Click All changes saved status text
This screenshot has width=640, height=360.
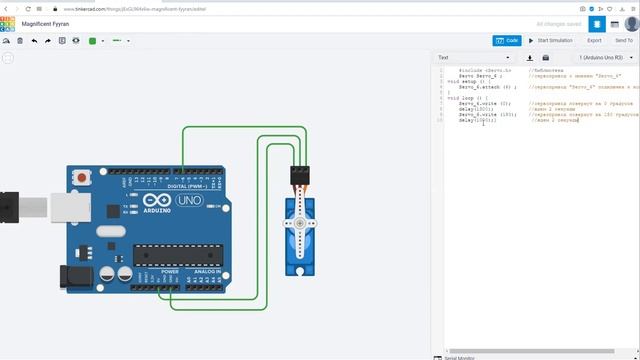point(559,24)
